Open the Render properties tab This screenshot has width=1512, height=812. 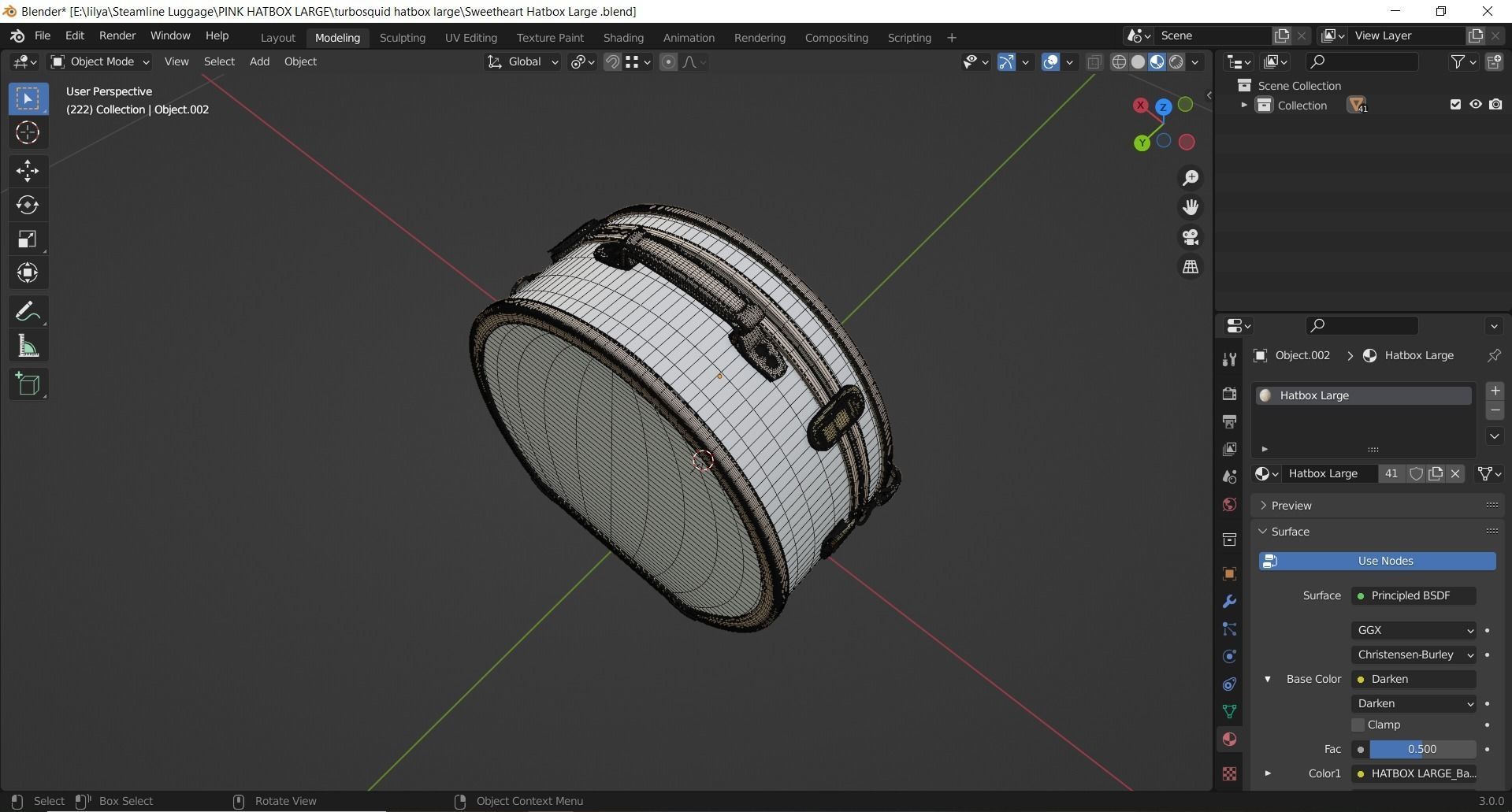pos(1229,394)
